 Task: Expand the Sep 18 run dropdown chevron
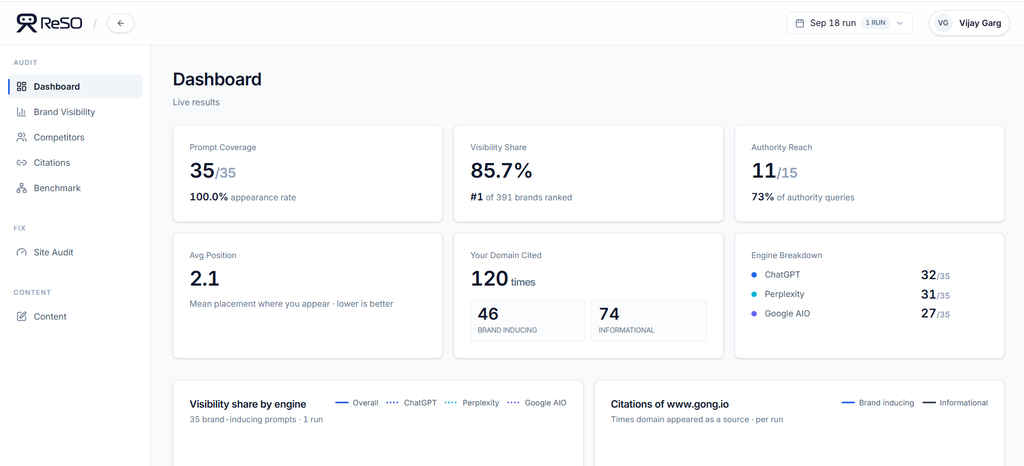click(x=899, y=23)
